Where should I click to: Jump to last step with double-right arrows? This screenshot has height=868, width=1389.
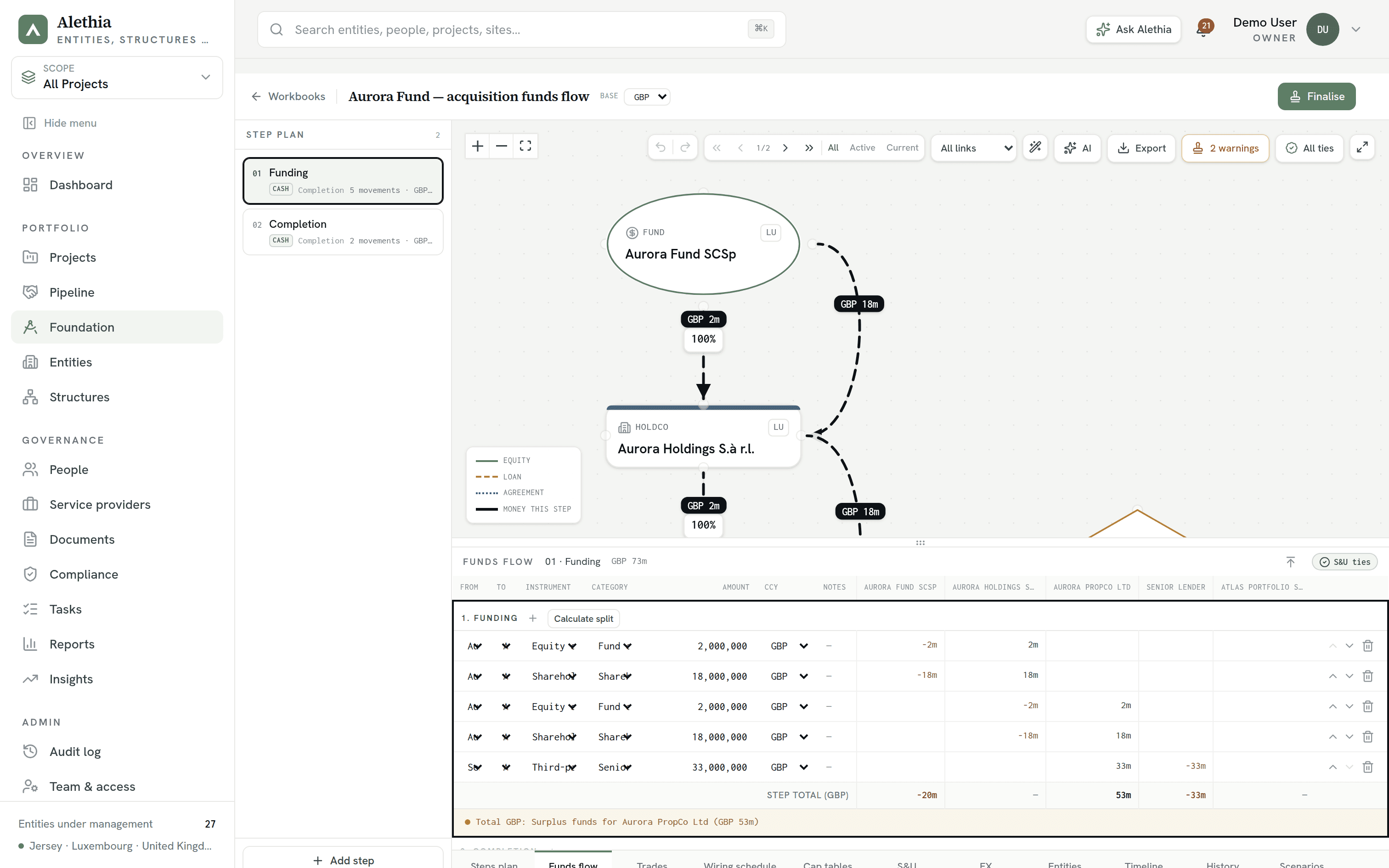click(x=809, y=147)
